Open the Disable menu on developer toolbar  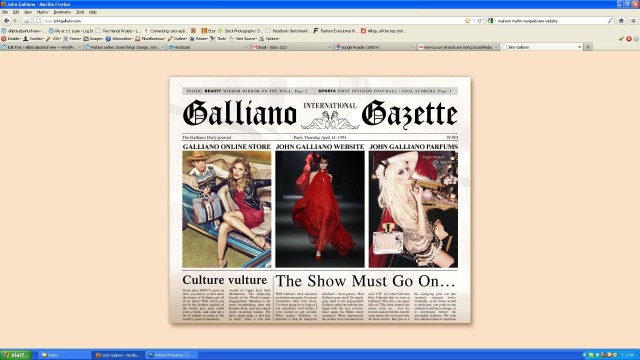(11, 39)
